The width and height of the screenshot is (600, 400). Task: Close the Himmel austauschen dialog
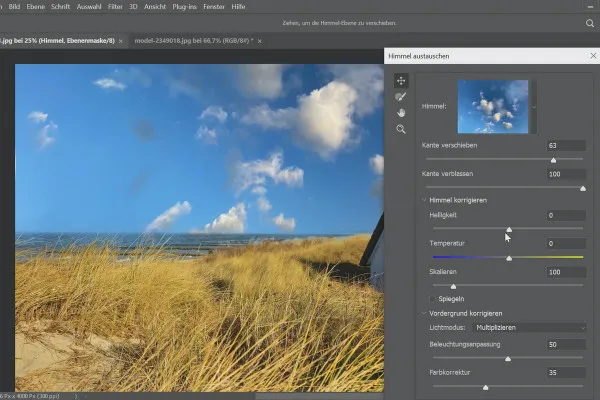[593, 56]
